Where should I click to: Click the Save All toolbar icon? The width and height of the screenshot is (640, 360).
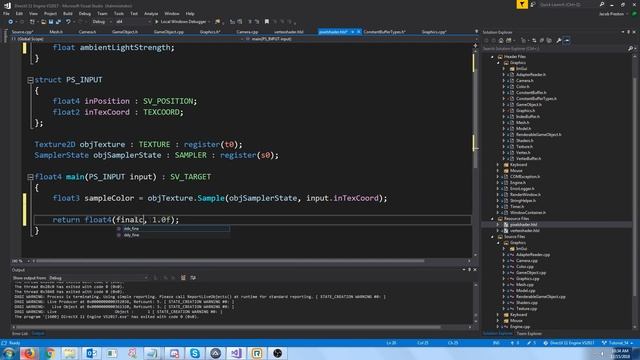[58, 22]
